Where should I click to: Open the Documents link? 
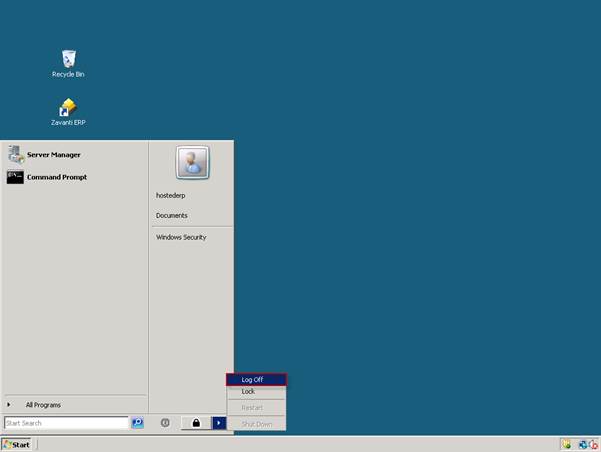pos(172,215)
